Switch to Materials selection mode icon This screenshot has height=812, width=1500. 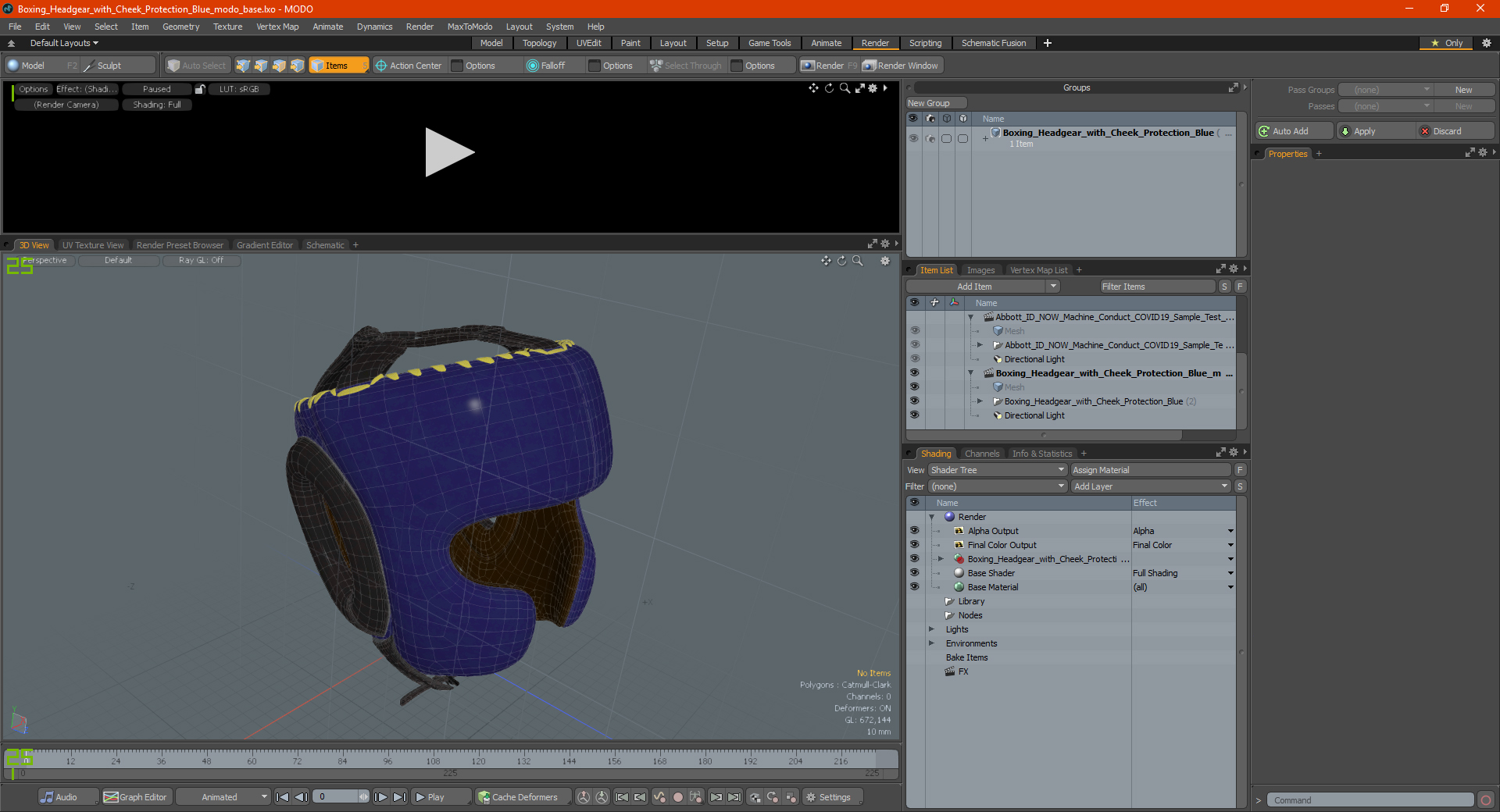[x=297, y=66]
